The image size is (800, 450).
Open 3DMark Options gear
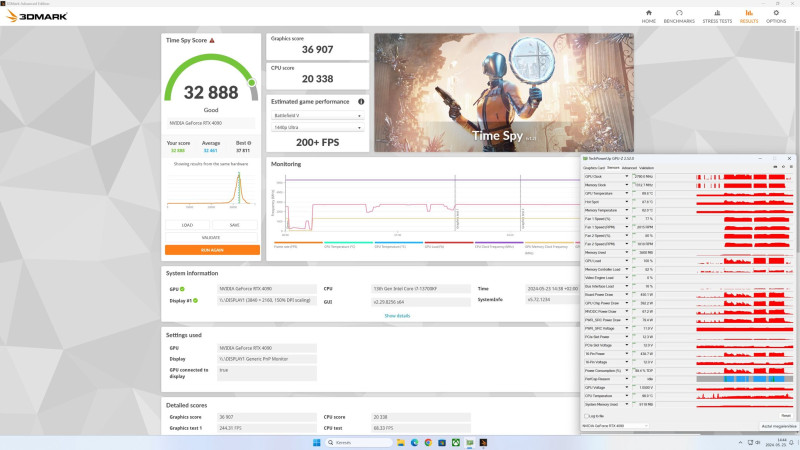point(776,16)
